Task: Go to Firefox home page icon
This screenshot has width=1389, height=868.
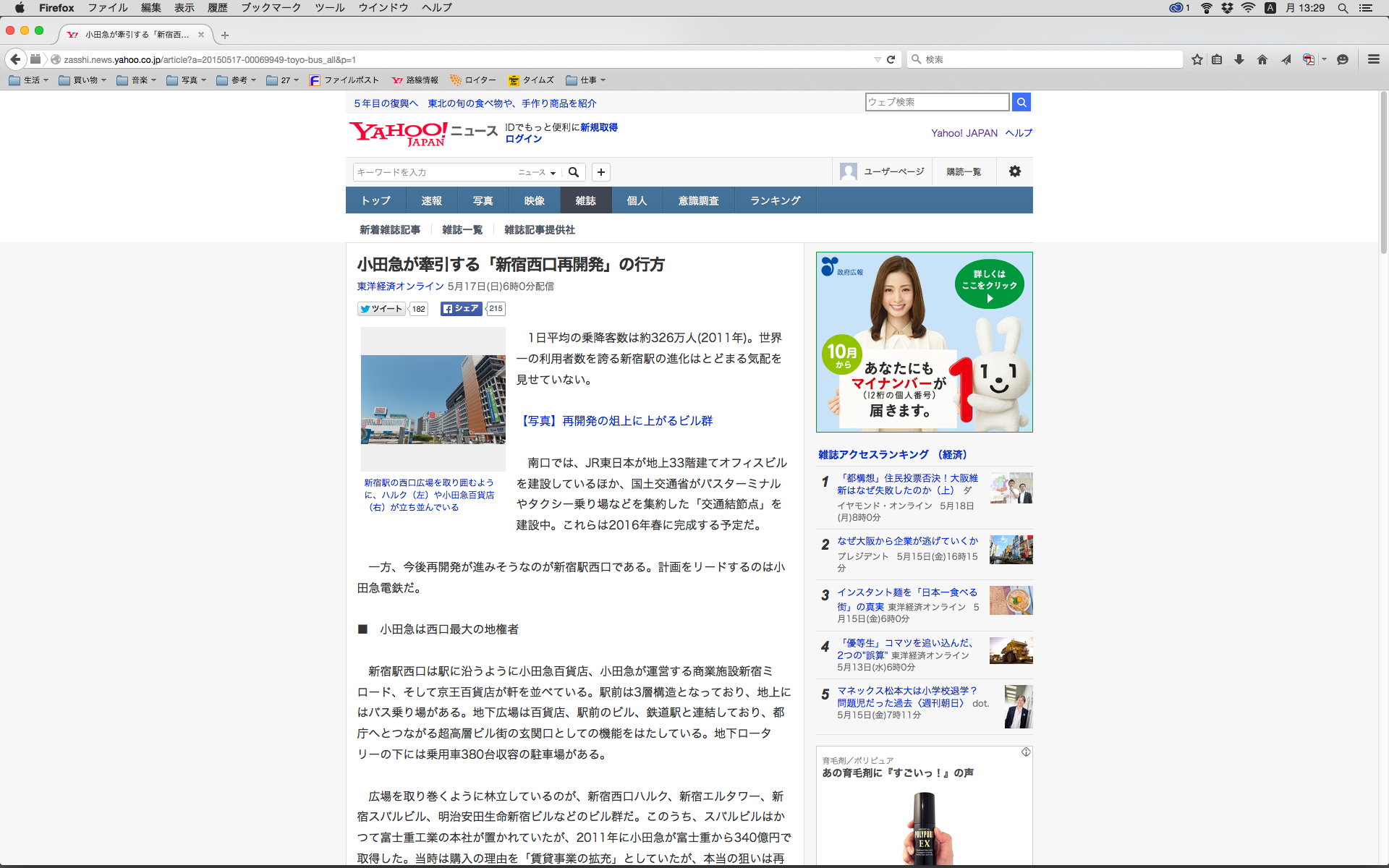Action: [1262, 59]
